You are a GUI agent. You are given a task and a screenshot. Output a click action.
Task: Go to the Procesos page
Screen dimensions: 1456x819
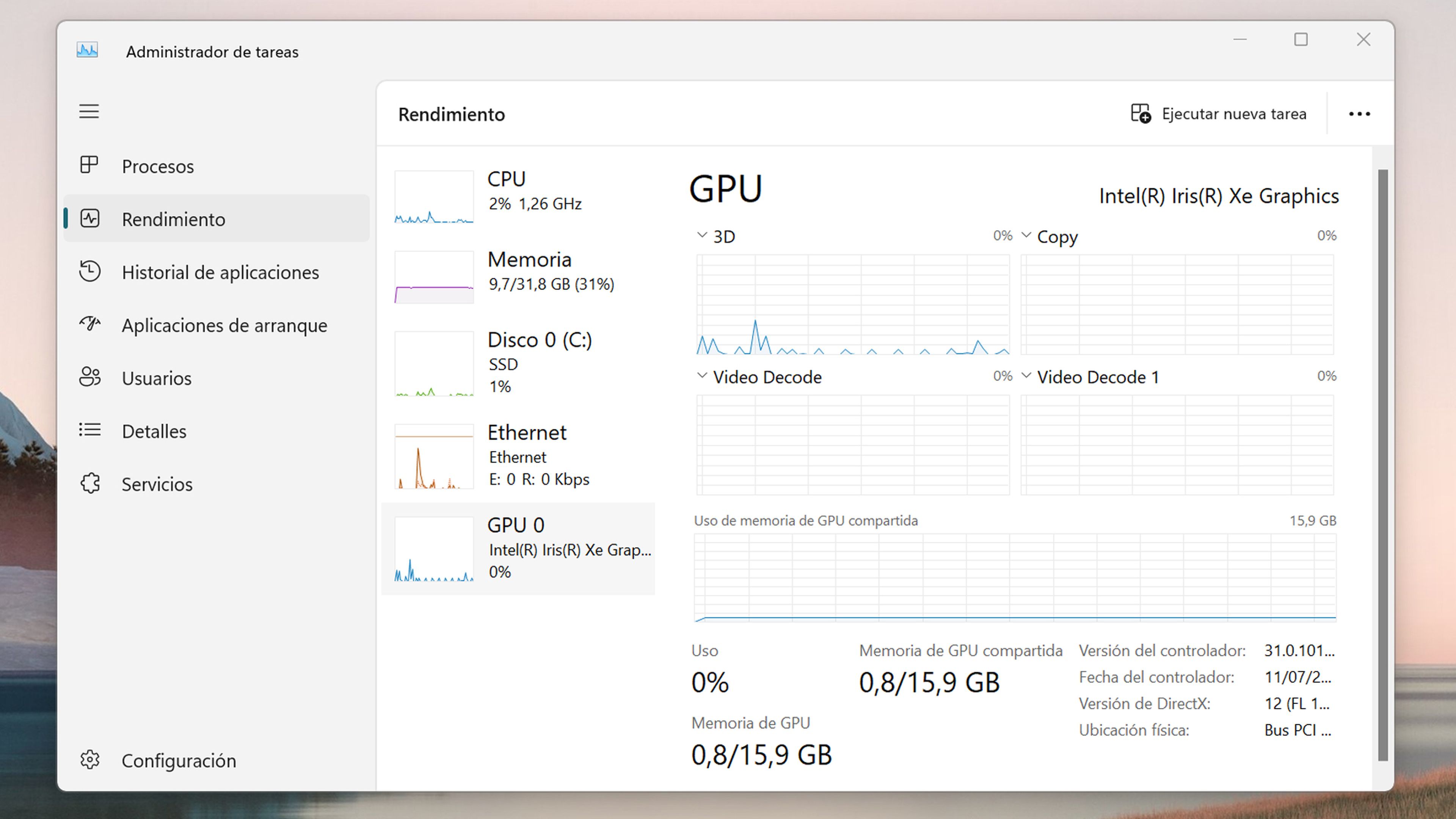(x=217, y=166)
